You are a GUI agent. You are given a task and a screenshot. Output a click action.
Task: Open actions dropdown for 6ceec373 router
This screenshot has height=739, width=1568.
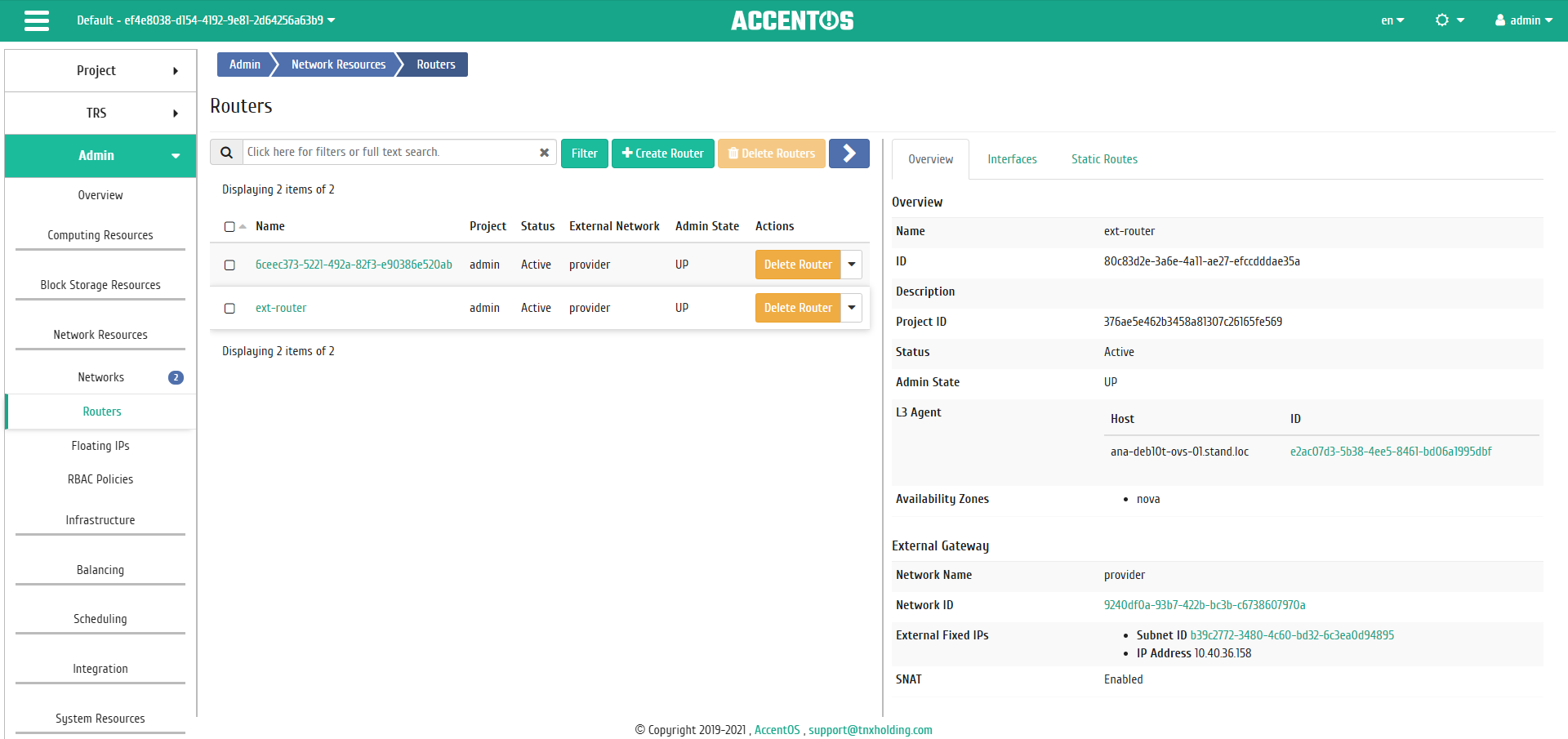[852, 265]
